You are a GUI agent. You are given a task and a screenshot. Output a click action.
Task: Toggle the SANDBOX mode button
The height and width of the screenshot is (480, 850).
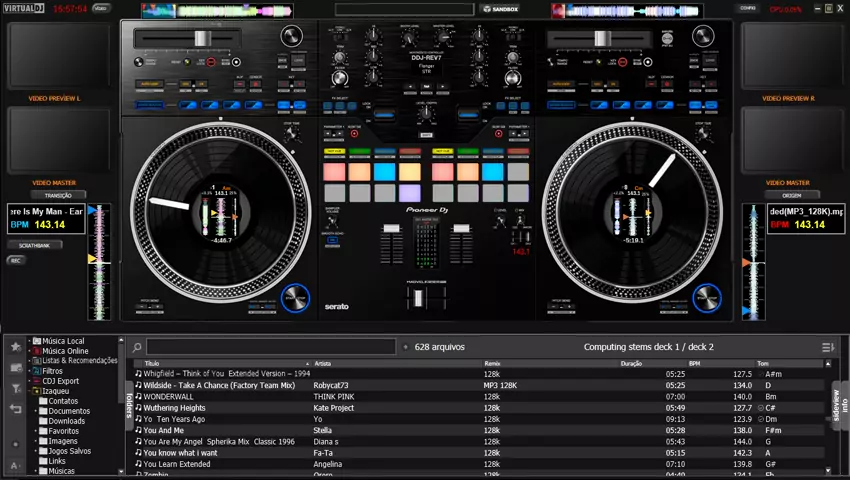[500, 9]
